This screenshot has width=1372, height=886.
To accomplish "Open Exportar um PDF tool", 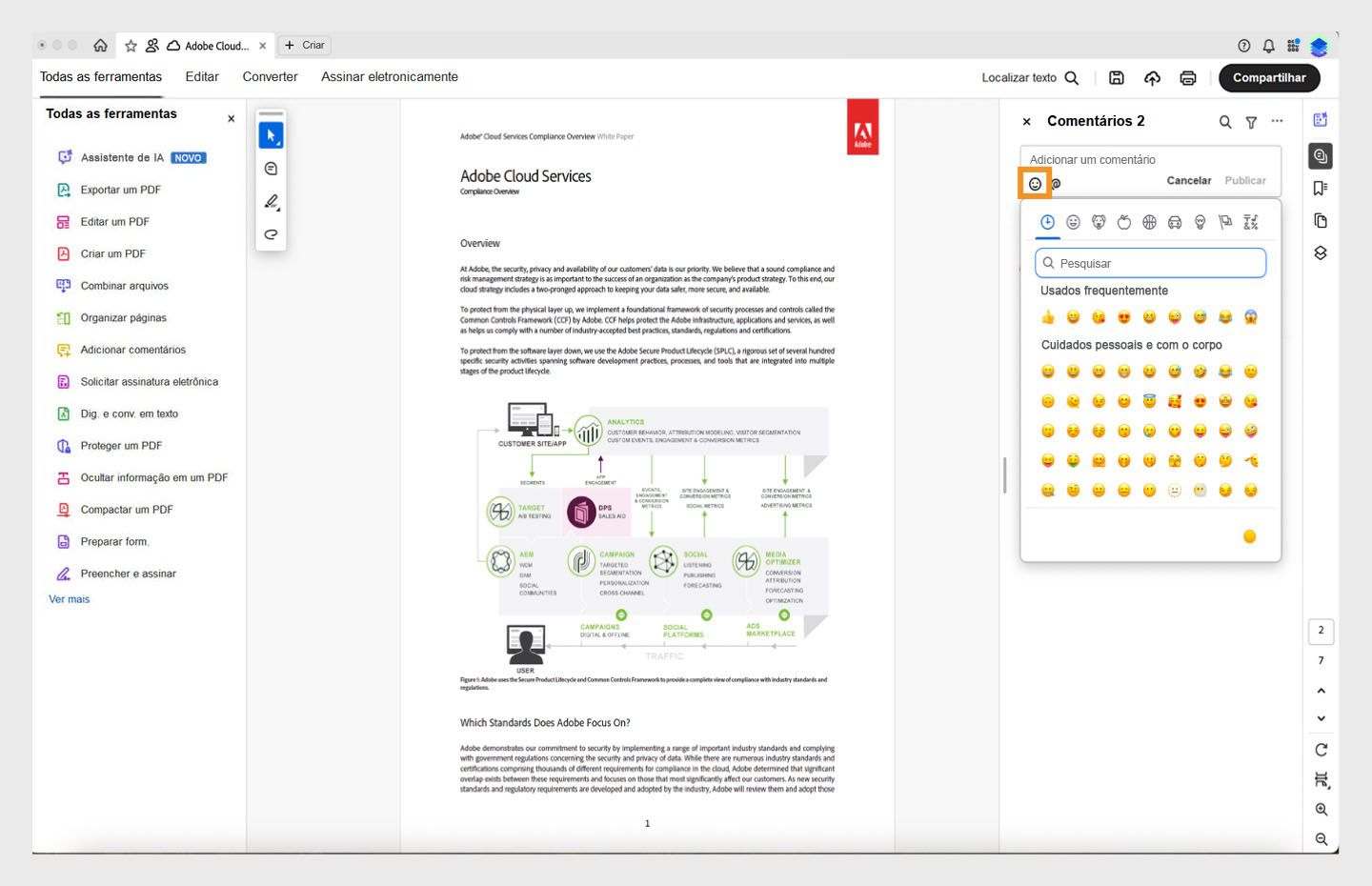I will pyautogui.click(x=109, y=190).
